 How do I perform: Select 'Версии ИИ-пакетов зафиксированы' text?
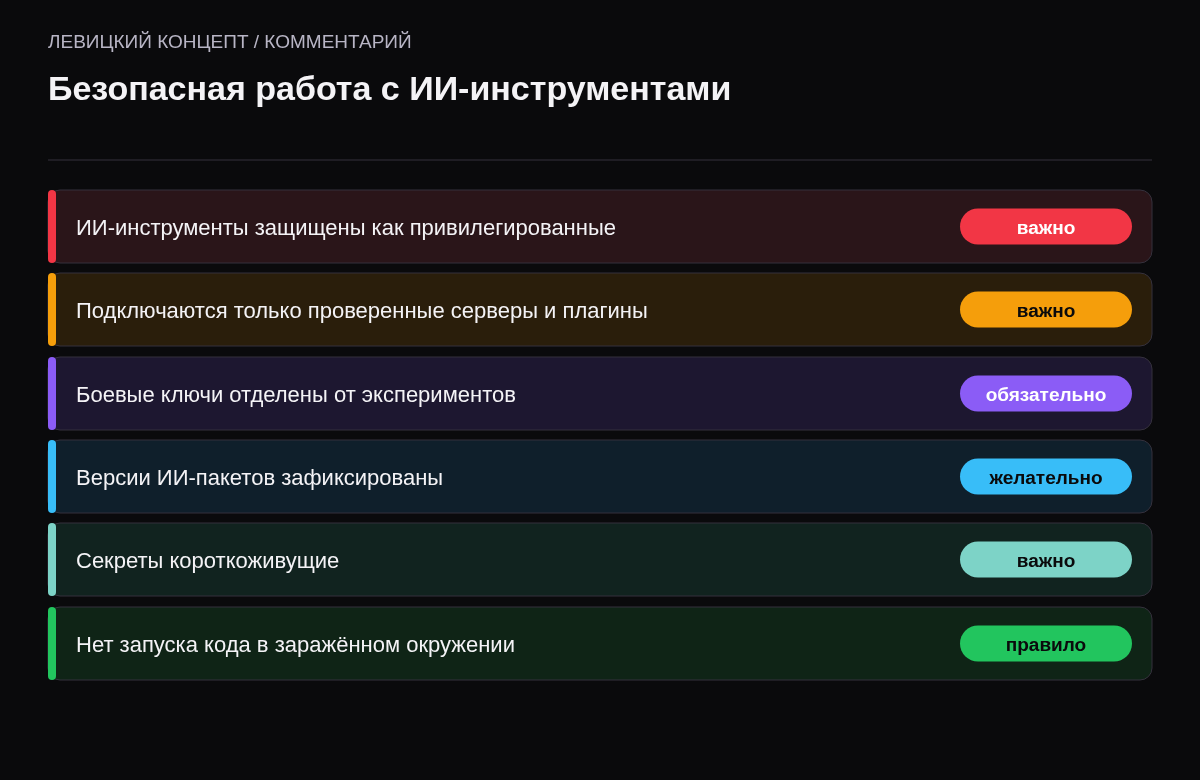tap(259, 478)
